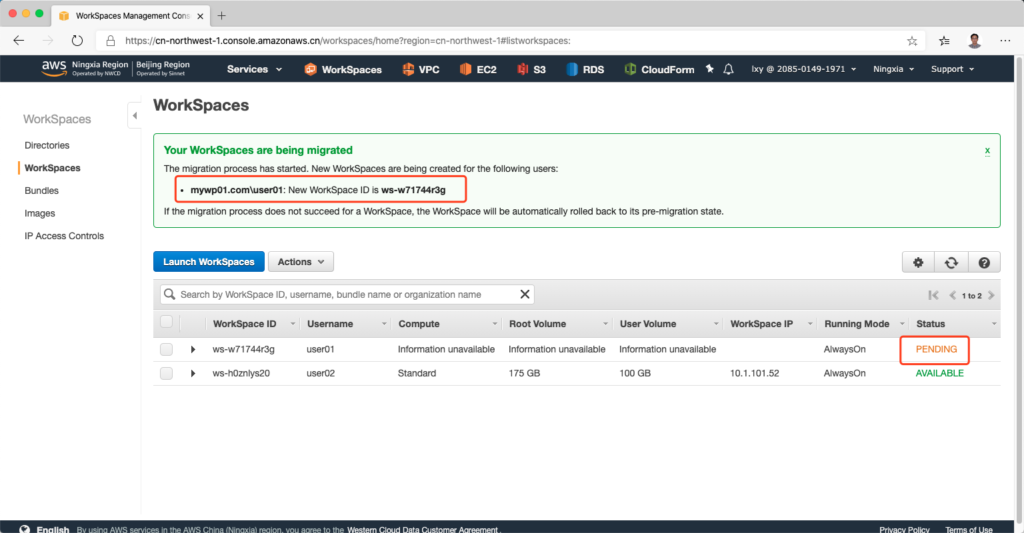Viewport: 1024px width, 533px height.
Task: Toggle the select-all header checkbox
Action: (166, 323)
